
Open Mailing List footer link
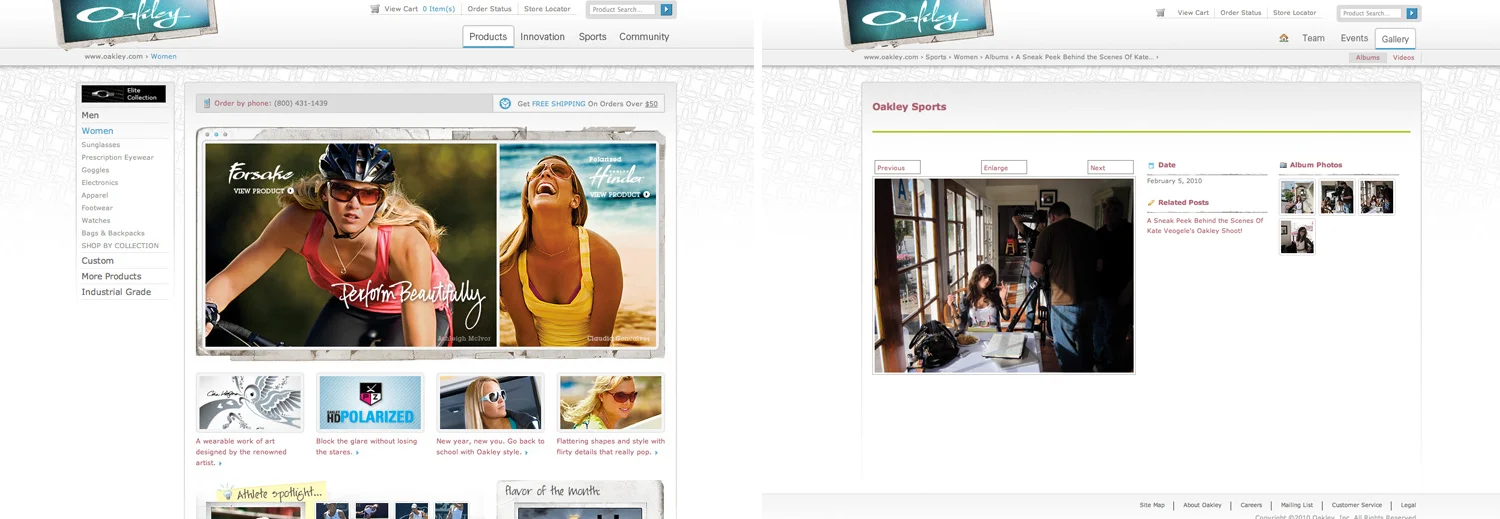point(1297,505)
